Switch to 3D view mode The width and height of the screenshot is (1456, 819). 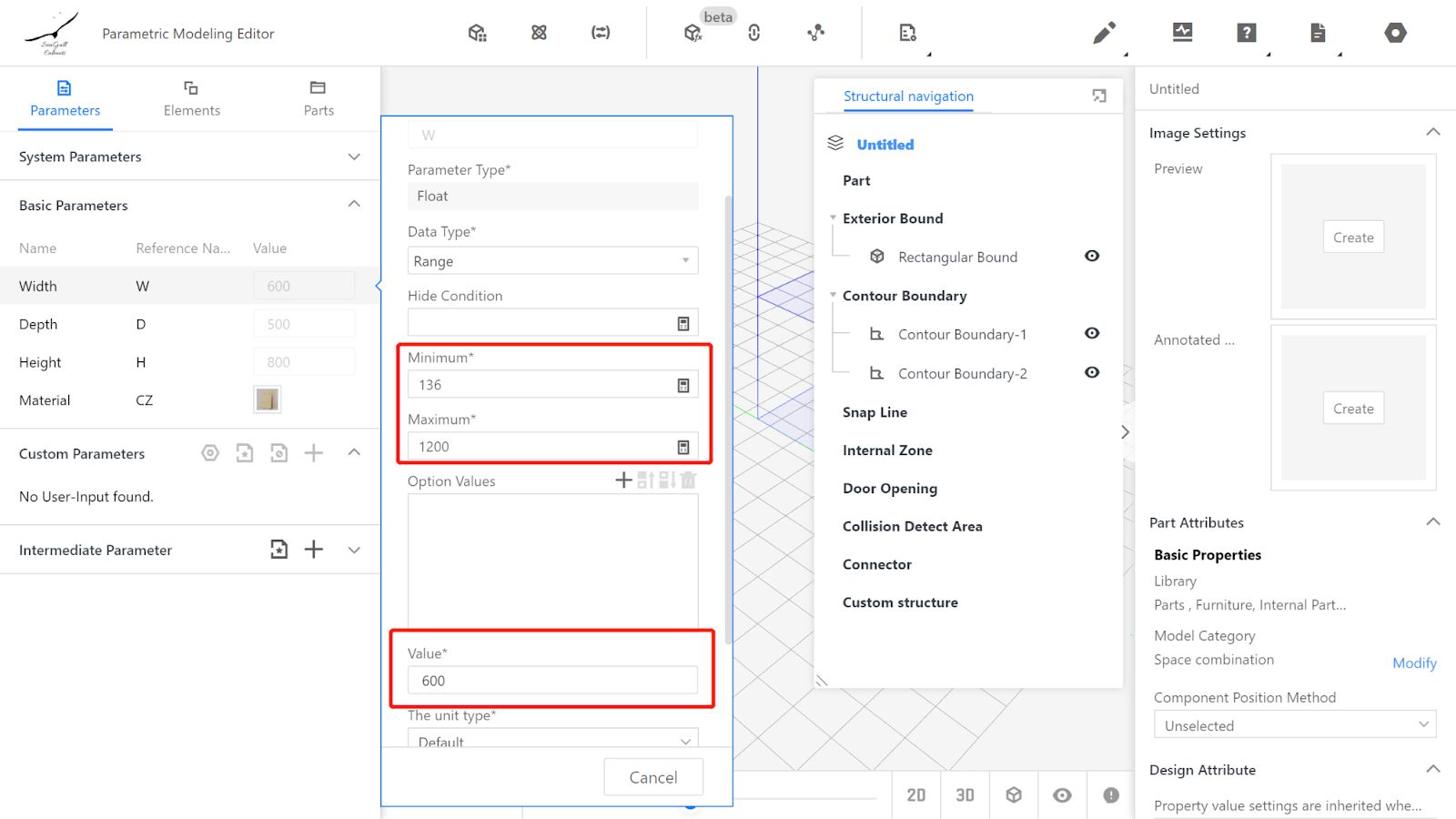click(965, 795)
